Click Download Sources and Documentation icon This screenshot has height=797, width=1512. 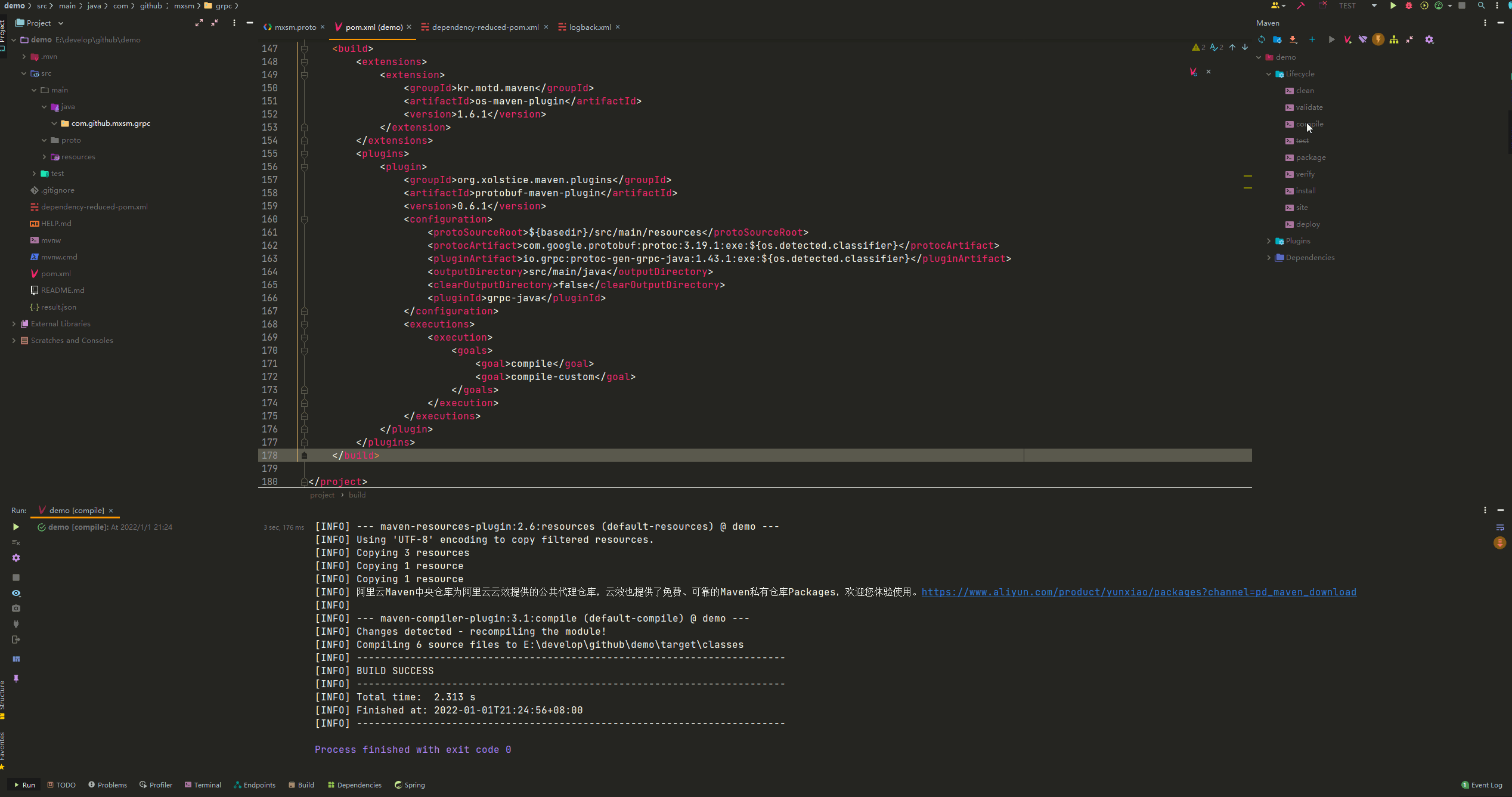1293,39
